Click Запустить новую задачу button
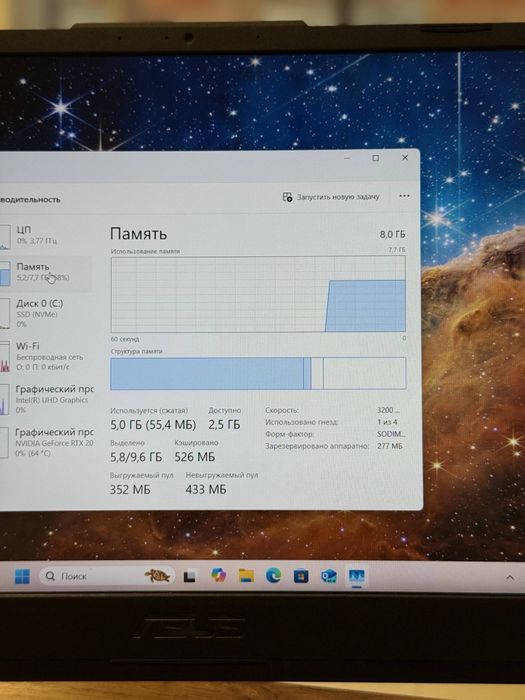The width and height of the screenshot is (525, 700). [x=331, y=196]
